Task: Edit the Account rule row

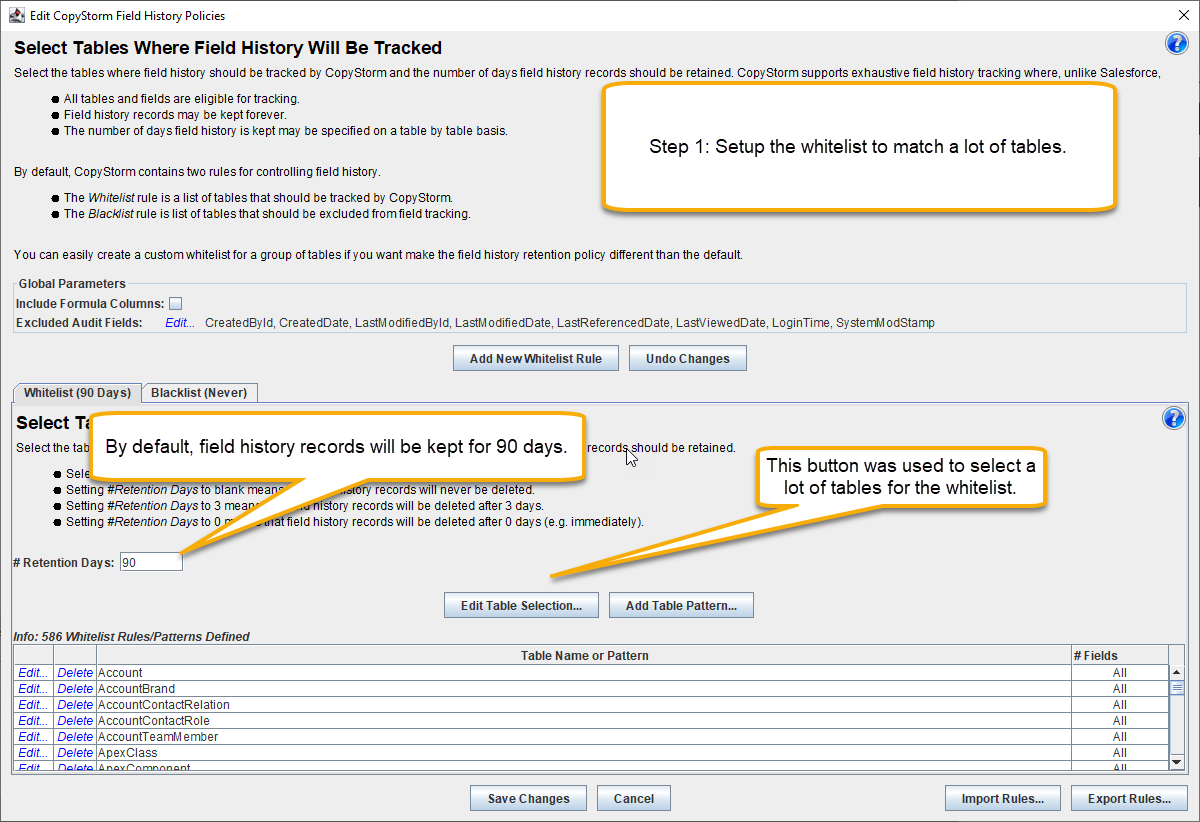Action: click(33, 673)
